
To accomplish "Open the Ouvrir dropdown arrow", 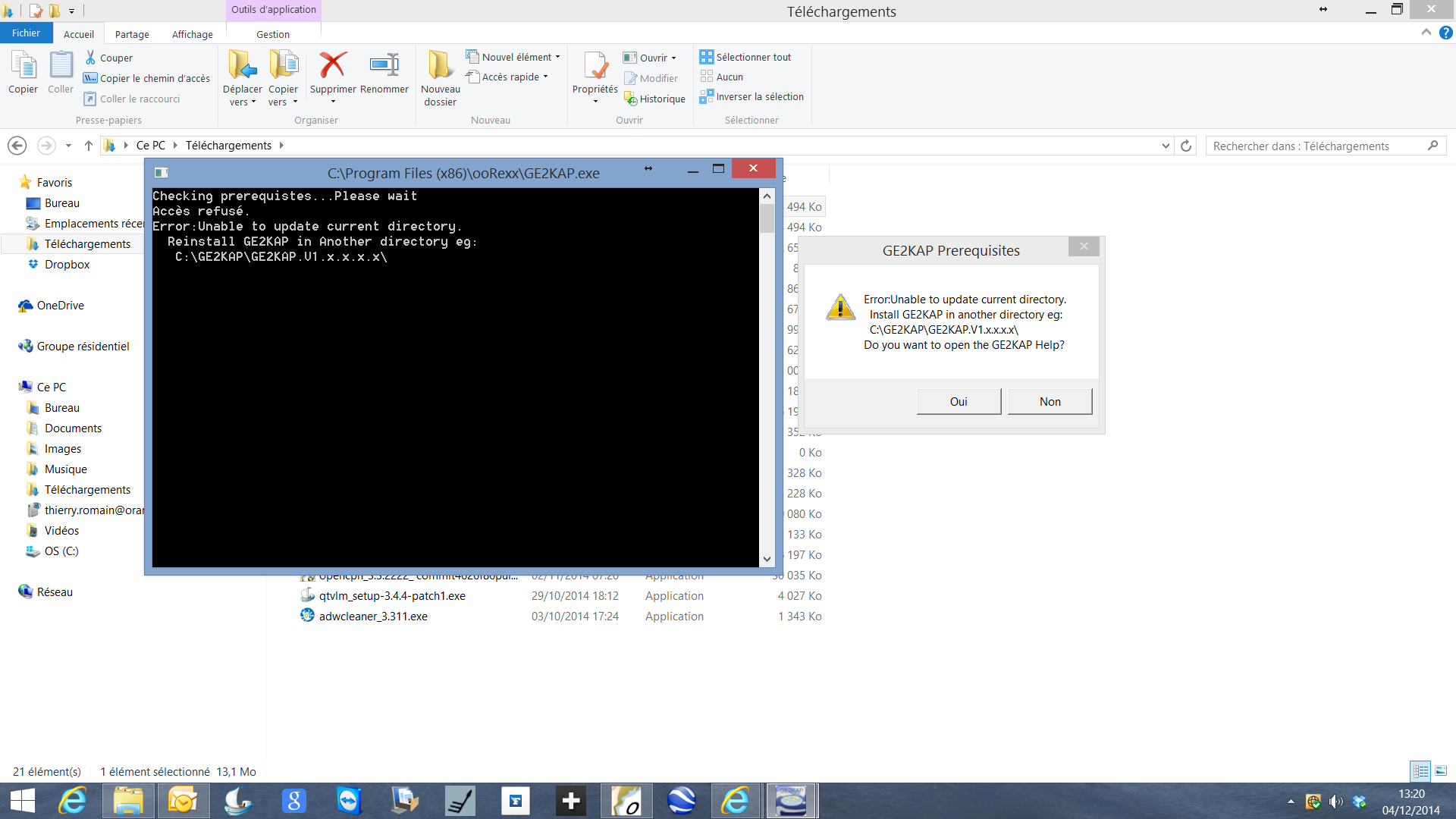I will [x=673, y=58].
